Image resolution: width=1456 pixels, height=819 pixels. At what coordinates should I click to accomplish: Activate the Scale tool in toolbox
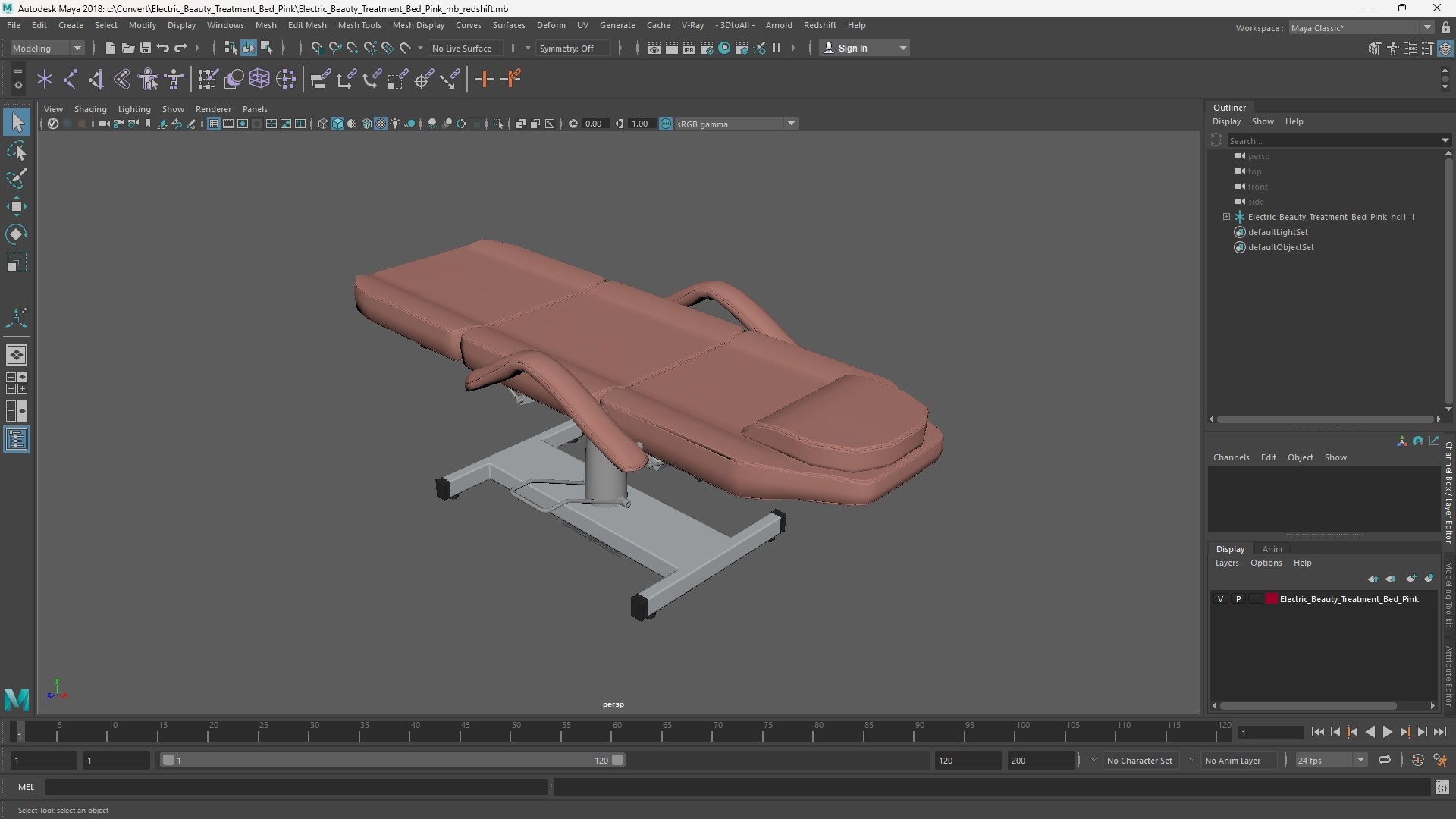(x=17, y=262)
